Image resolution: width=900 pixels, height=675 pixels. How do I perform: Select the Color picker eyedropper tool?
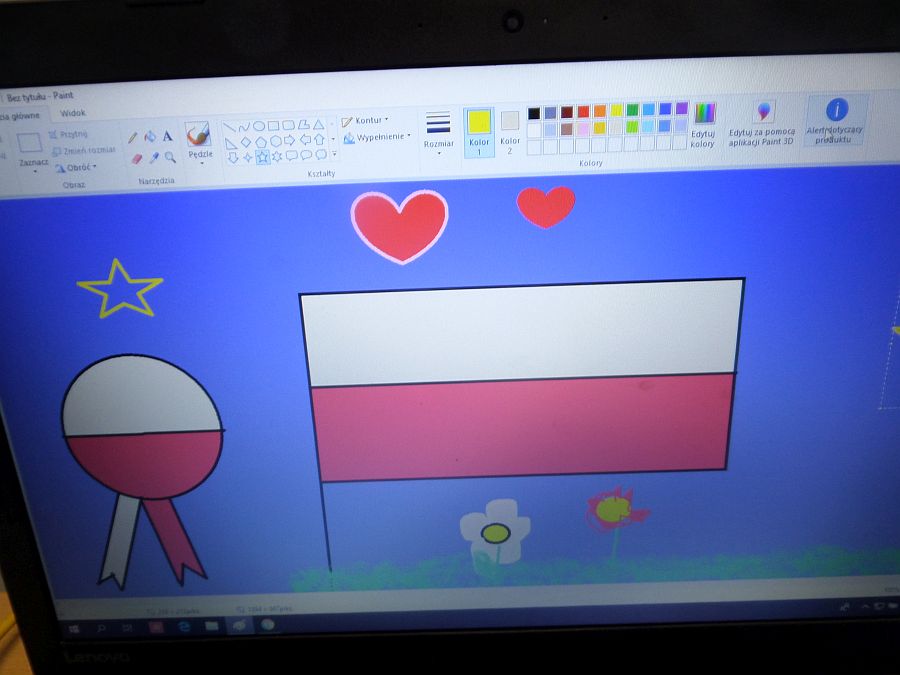click(154, 158)
